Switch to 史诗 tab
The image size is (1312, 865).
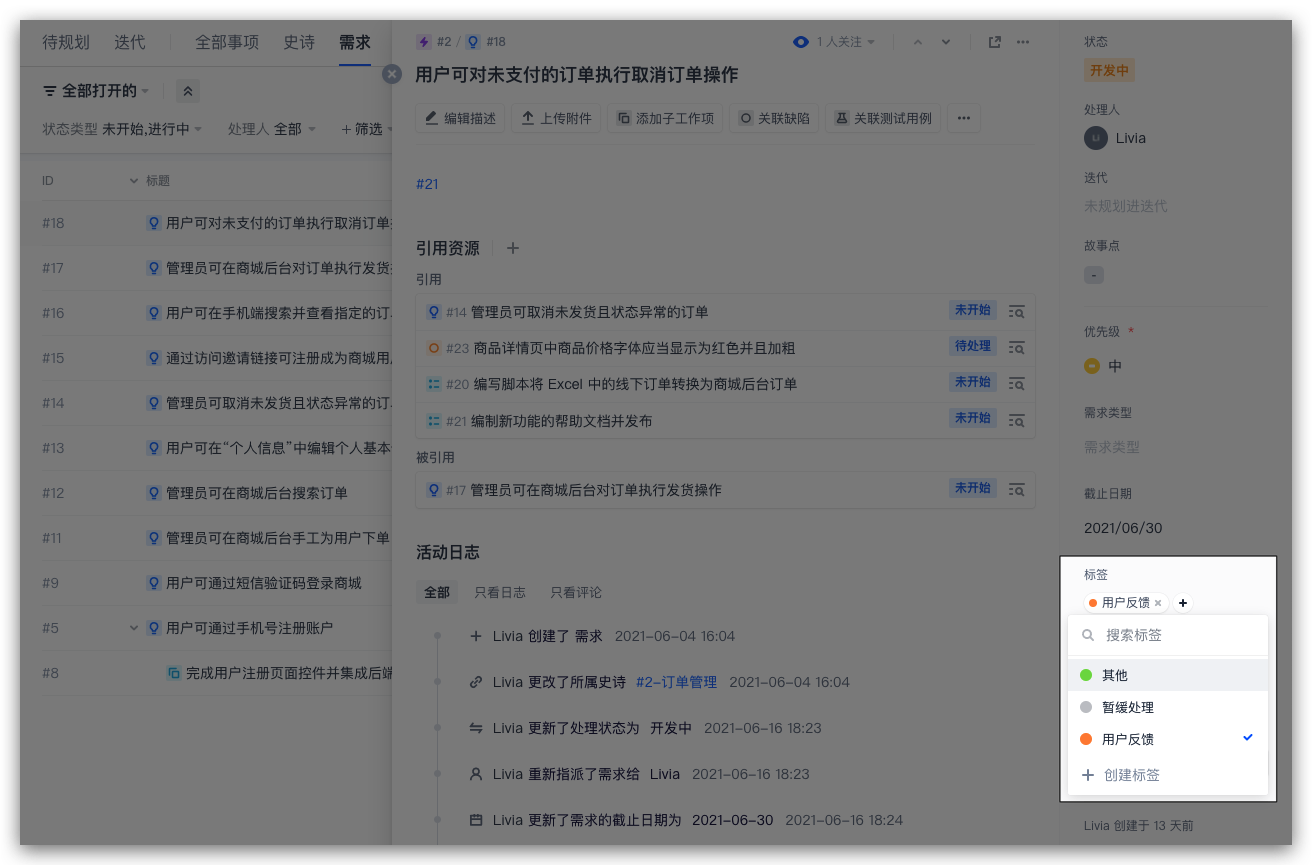(299, 42)
